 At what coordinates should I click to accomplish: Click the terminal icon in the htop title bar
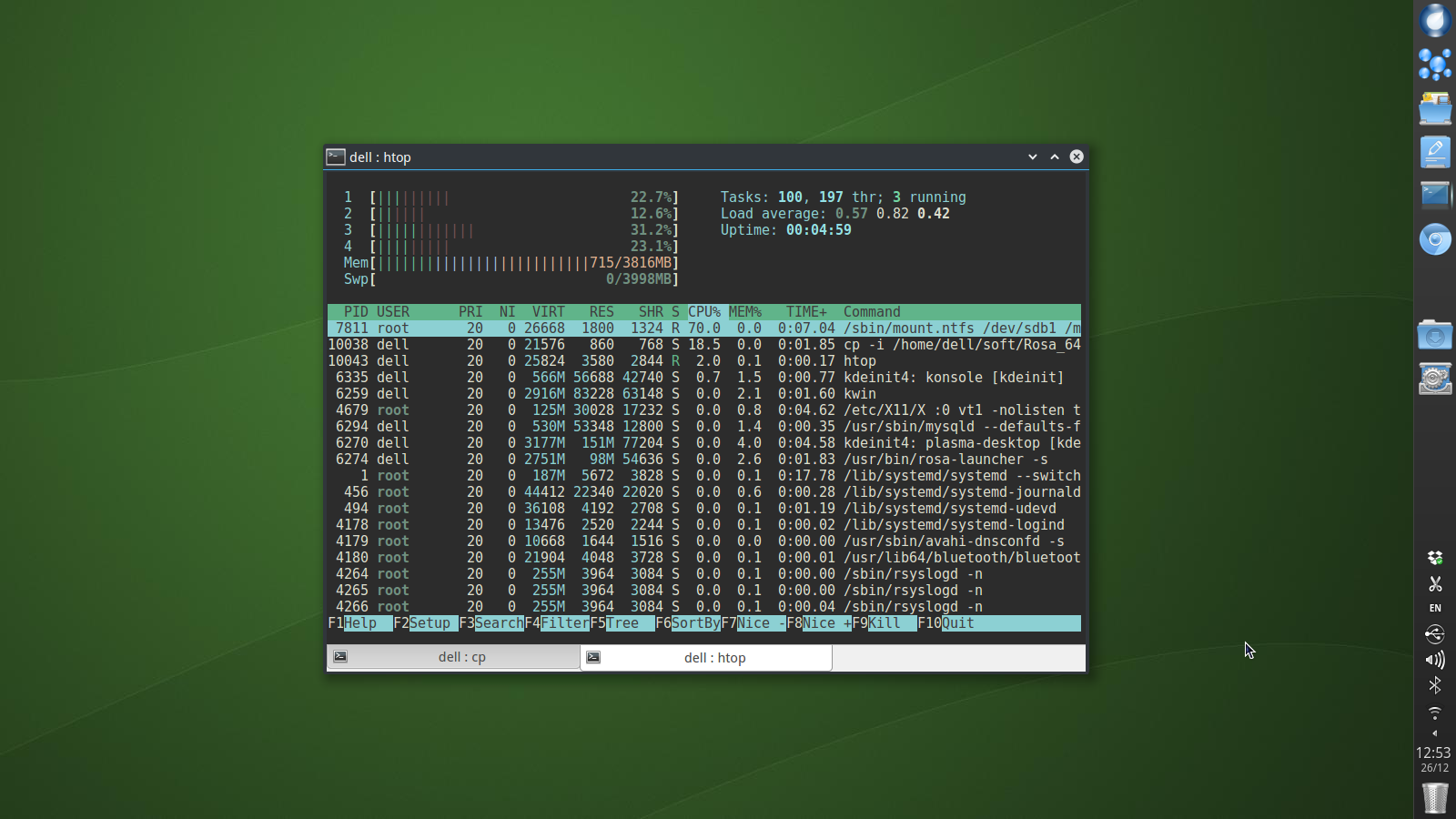point(336,157)
